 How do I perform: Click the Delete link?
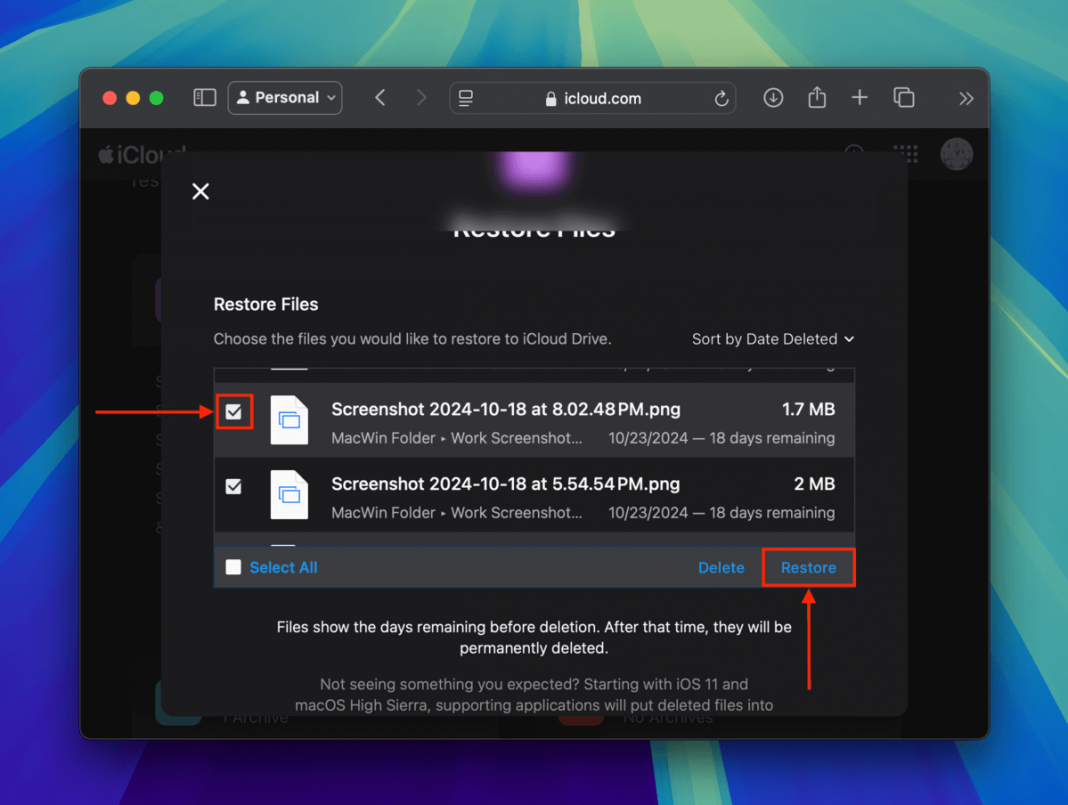(x=721, y=567)
